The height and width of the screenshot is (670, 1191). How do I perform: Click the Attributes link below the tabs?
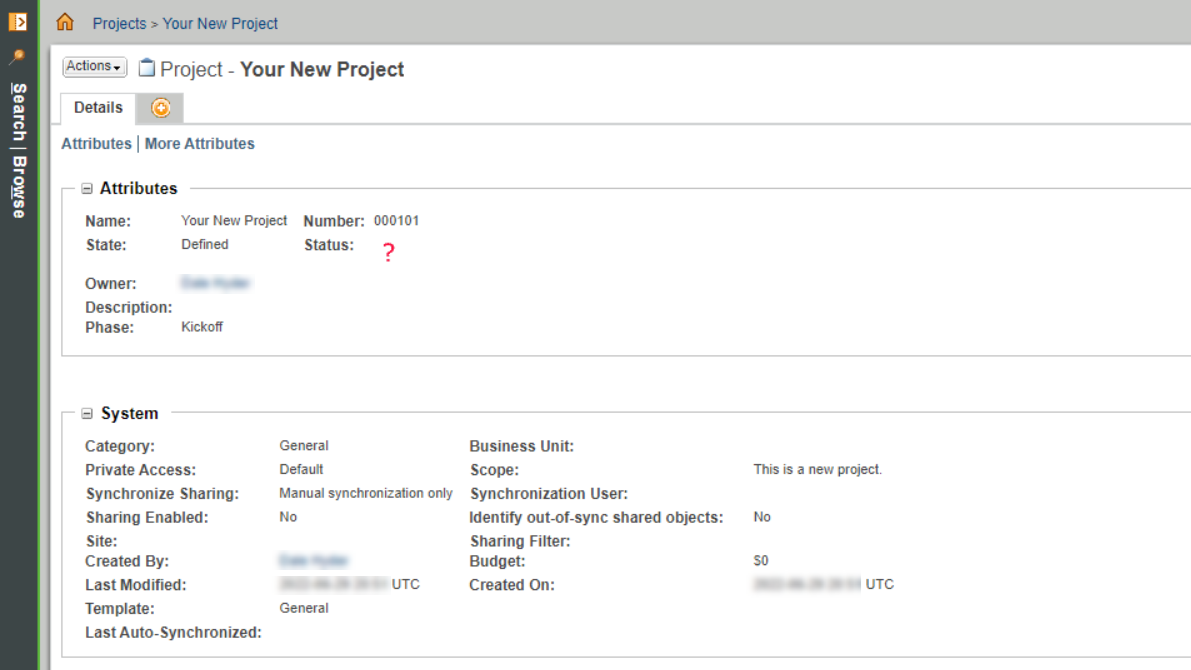point(96,143)
